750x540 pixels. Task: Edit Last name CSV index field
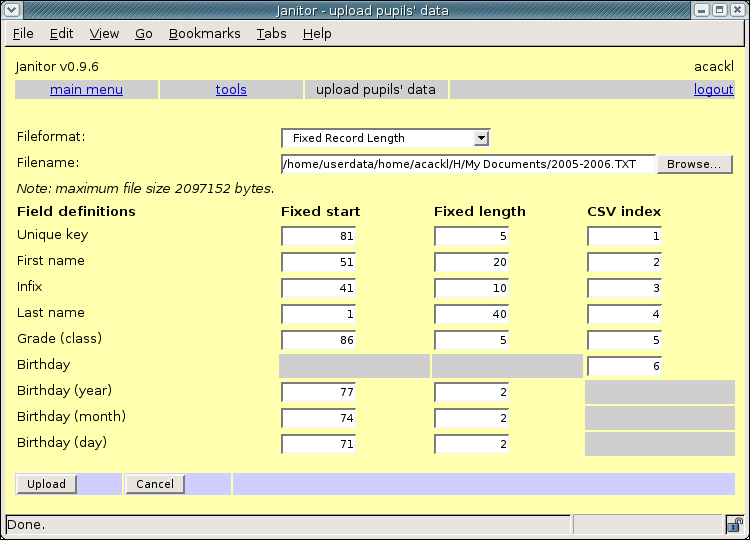coord(625,314)
